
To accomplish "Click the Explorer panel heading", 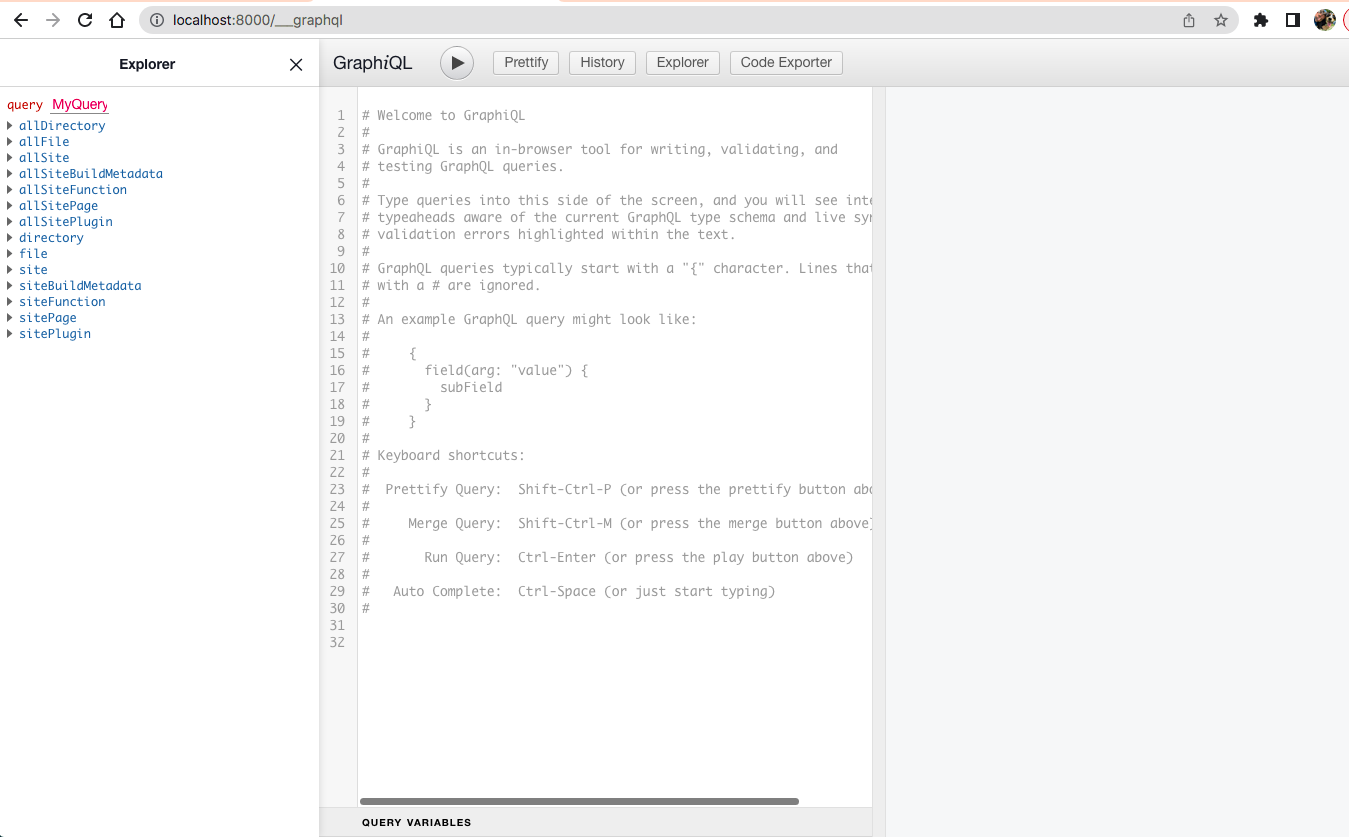I will click(147, 64).
